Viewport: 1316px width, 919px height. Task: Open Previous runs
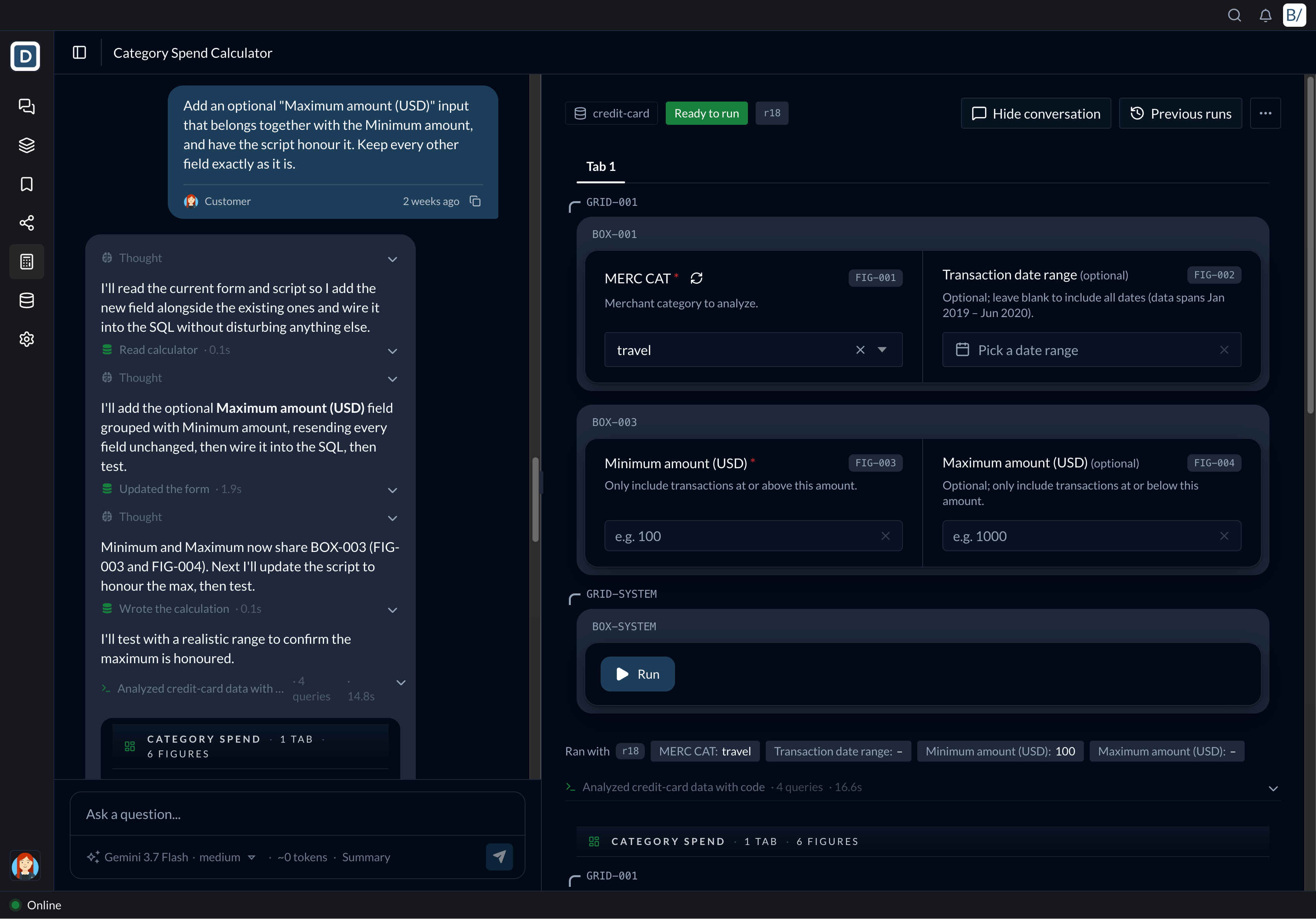[1180, 114]
